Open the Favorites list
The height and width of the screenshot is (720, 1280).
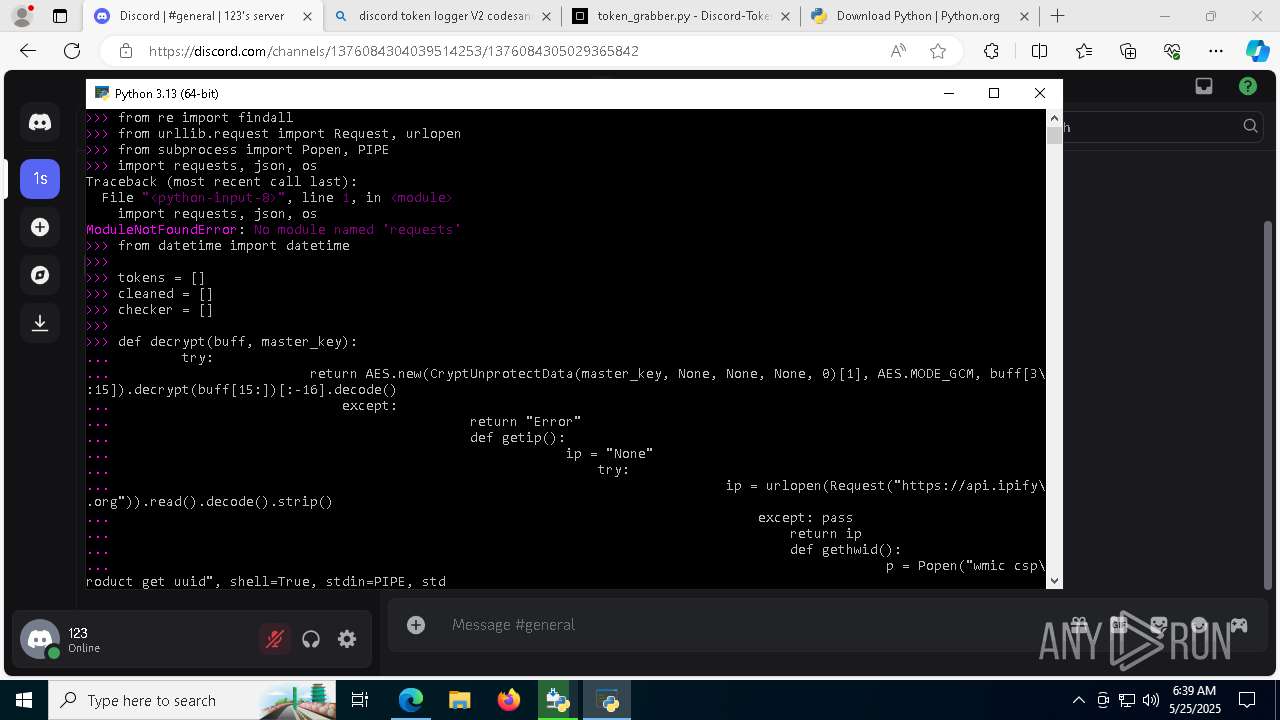coord(1084,51)
